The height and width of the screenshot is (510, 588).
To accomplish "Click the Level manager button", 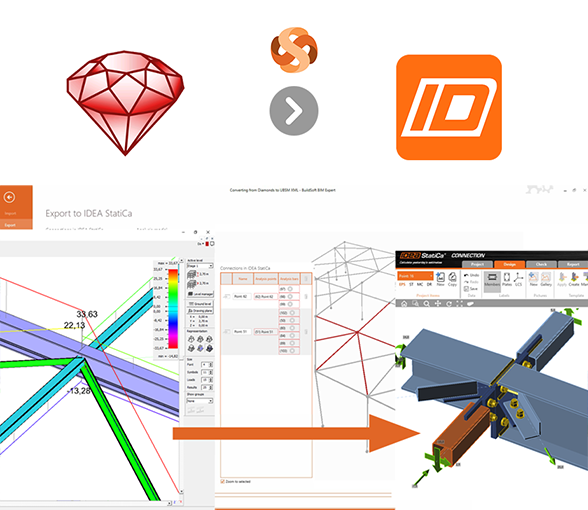I will coord(200,294).
